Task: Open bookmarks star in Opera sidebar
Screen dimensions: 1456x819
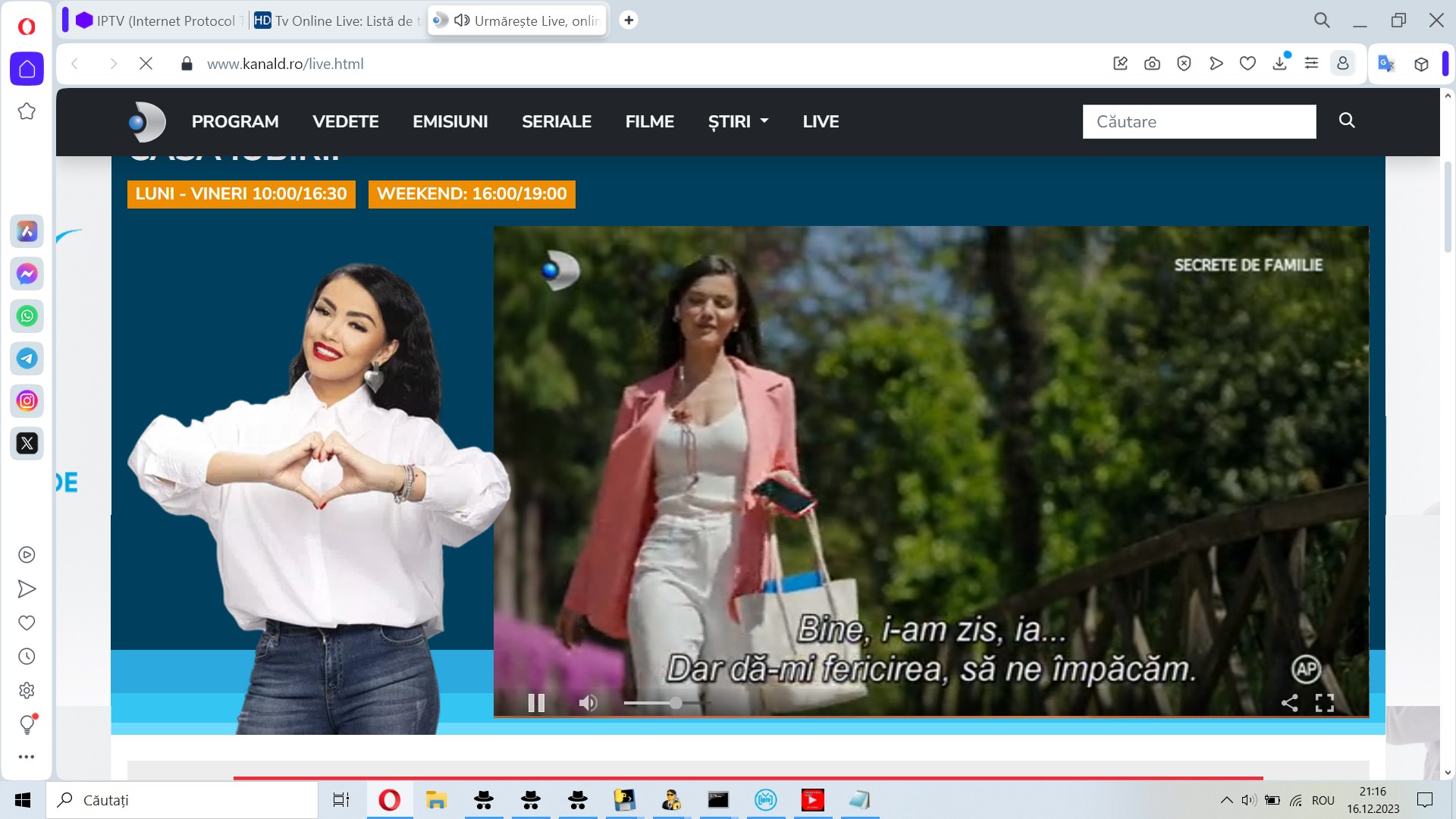Action: tap(27, 111)
